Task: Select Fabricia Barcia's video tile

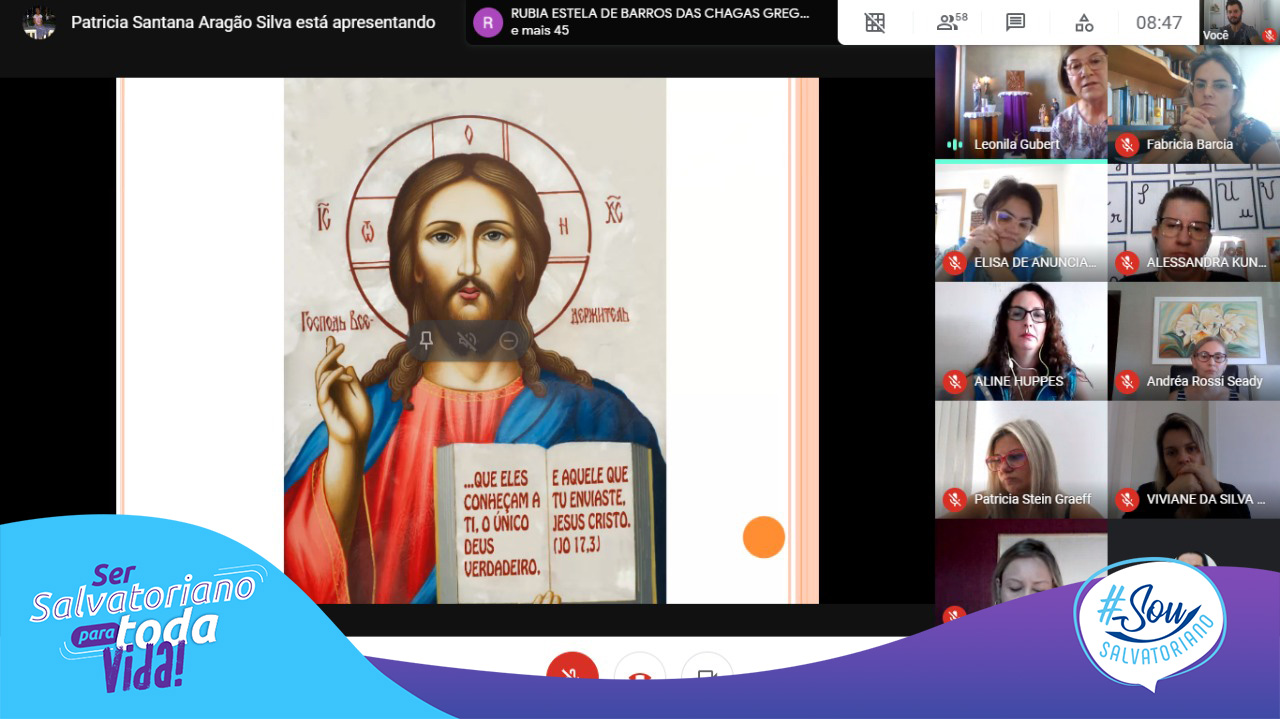Action: tap(1194, 103)
